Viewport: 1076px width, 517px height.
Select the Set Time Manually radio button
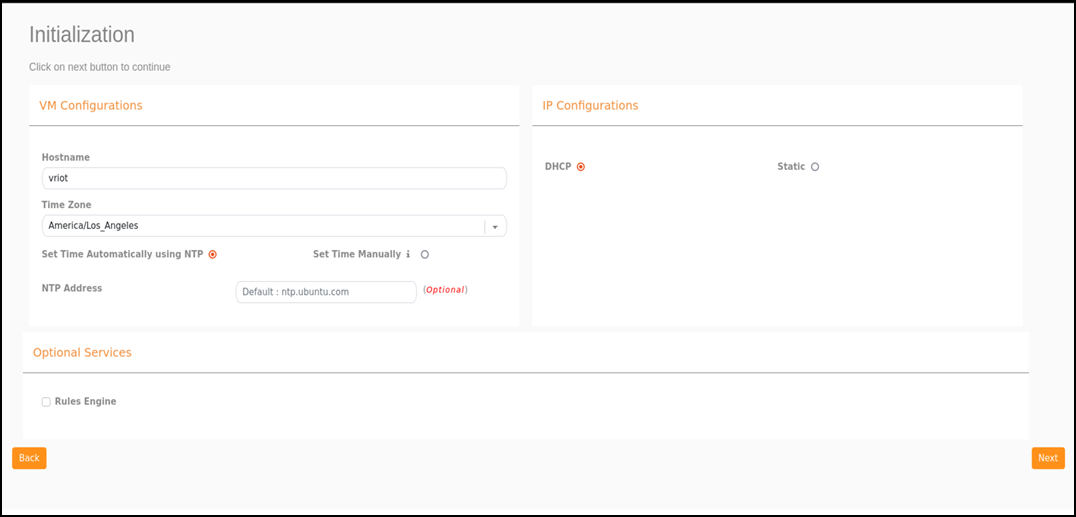tap(425, 255)
